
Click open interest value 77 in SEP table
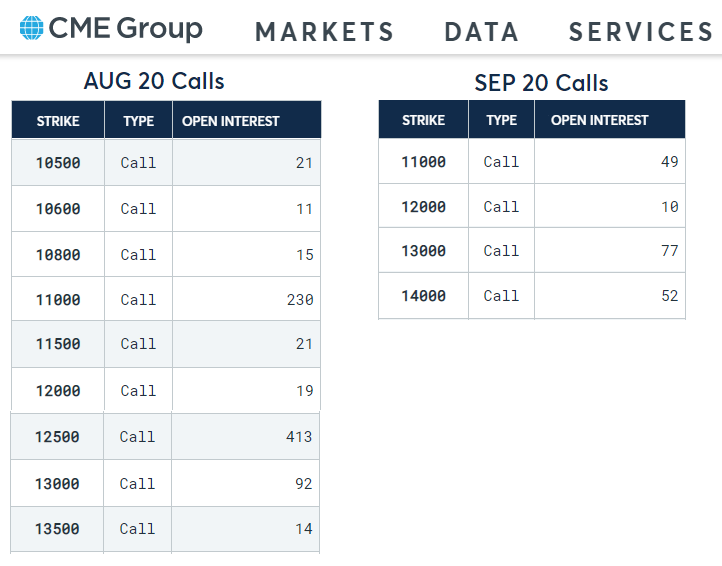pyautogui.click(x=669, y=251)
